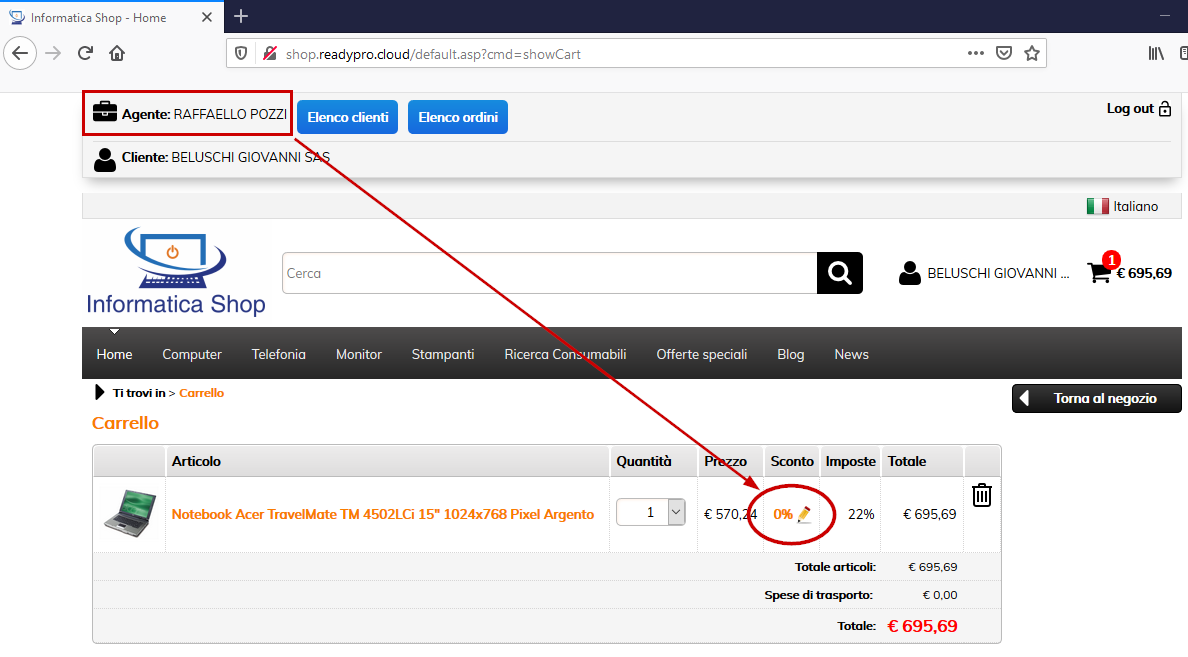Click the cart total € 695,69 in header

pyautogui.click(x=1144, y=274)
